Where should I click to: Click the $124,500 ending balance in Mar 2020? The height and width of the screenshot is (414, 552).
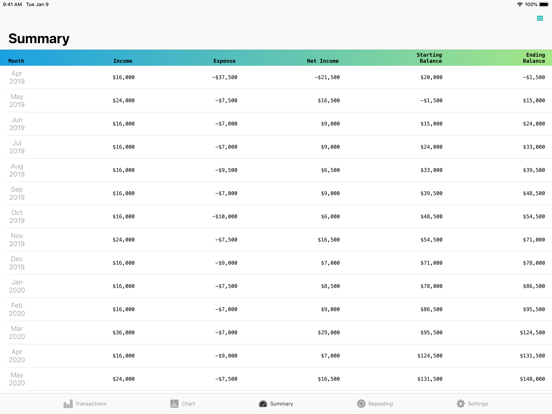click(x=532, y=333)
